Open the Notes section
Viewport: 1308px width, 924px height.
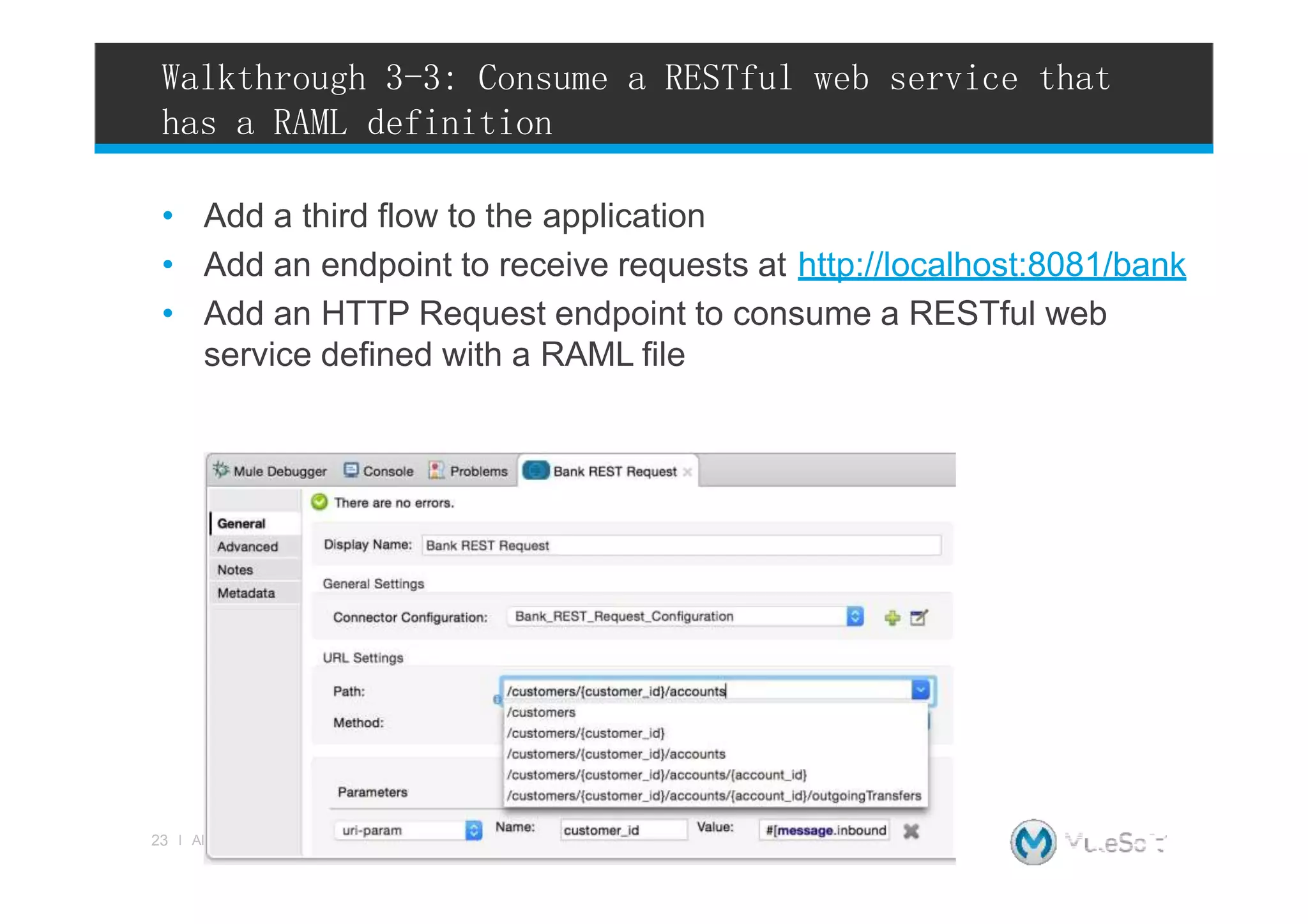click(x=255, y=570)
